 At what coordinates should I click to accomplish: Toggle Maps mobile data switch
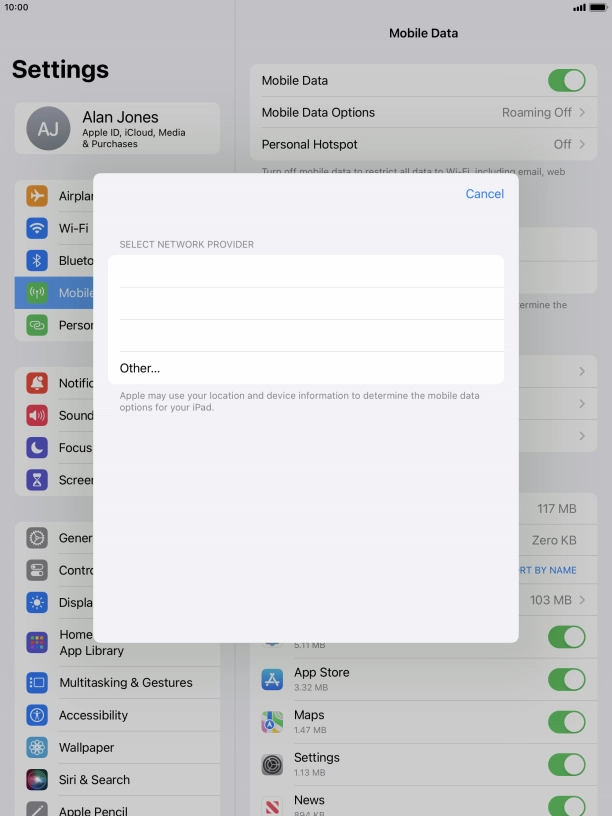(x=566, y=722)
